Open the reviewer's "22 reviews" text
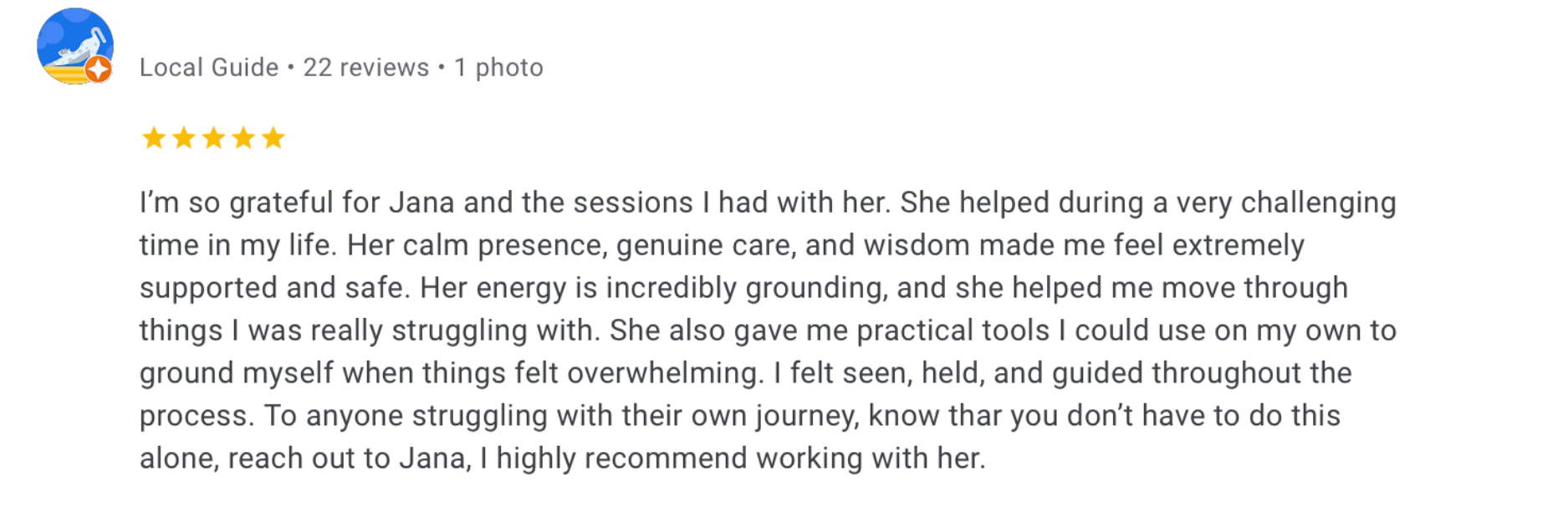 pyautogui.click(x=365, y=68)
